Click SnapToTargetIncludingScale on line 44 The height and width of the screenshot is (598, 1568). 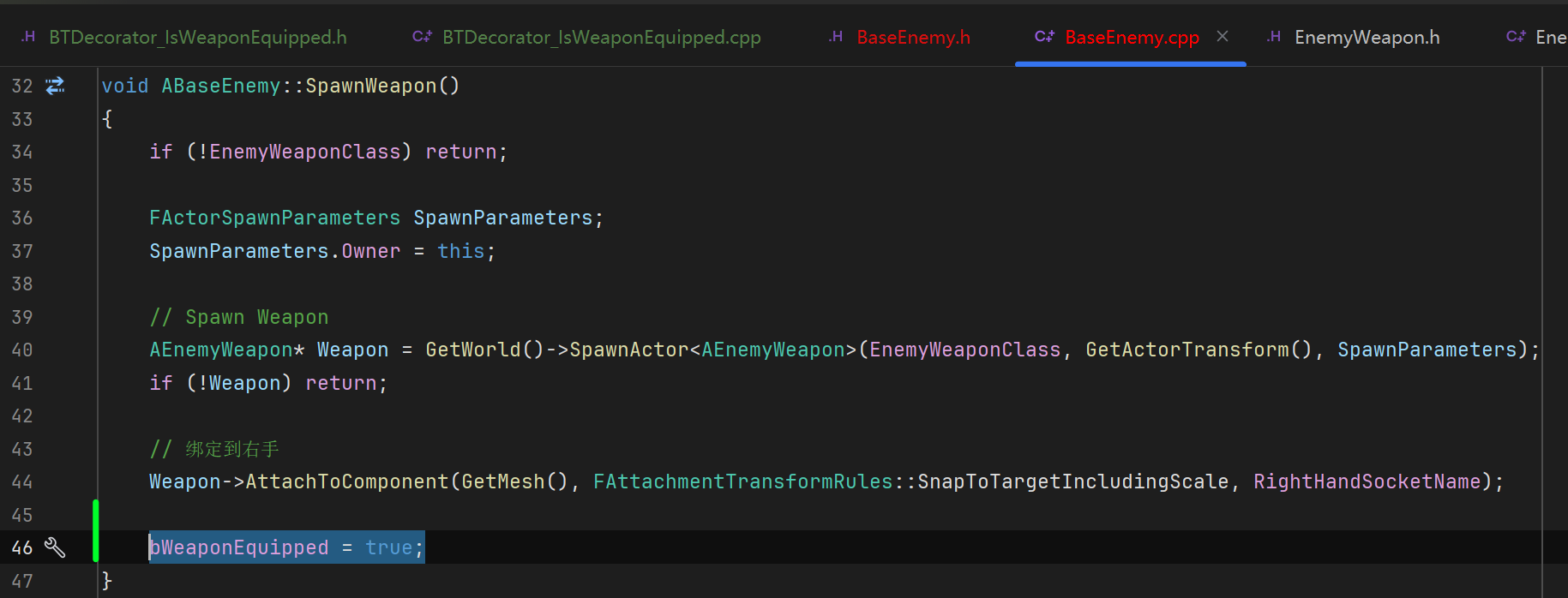coord(1073,482)
